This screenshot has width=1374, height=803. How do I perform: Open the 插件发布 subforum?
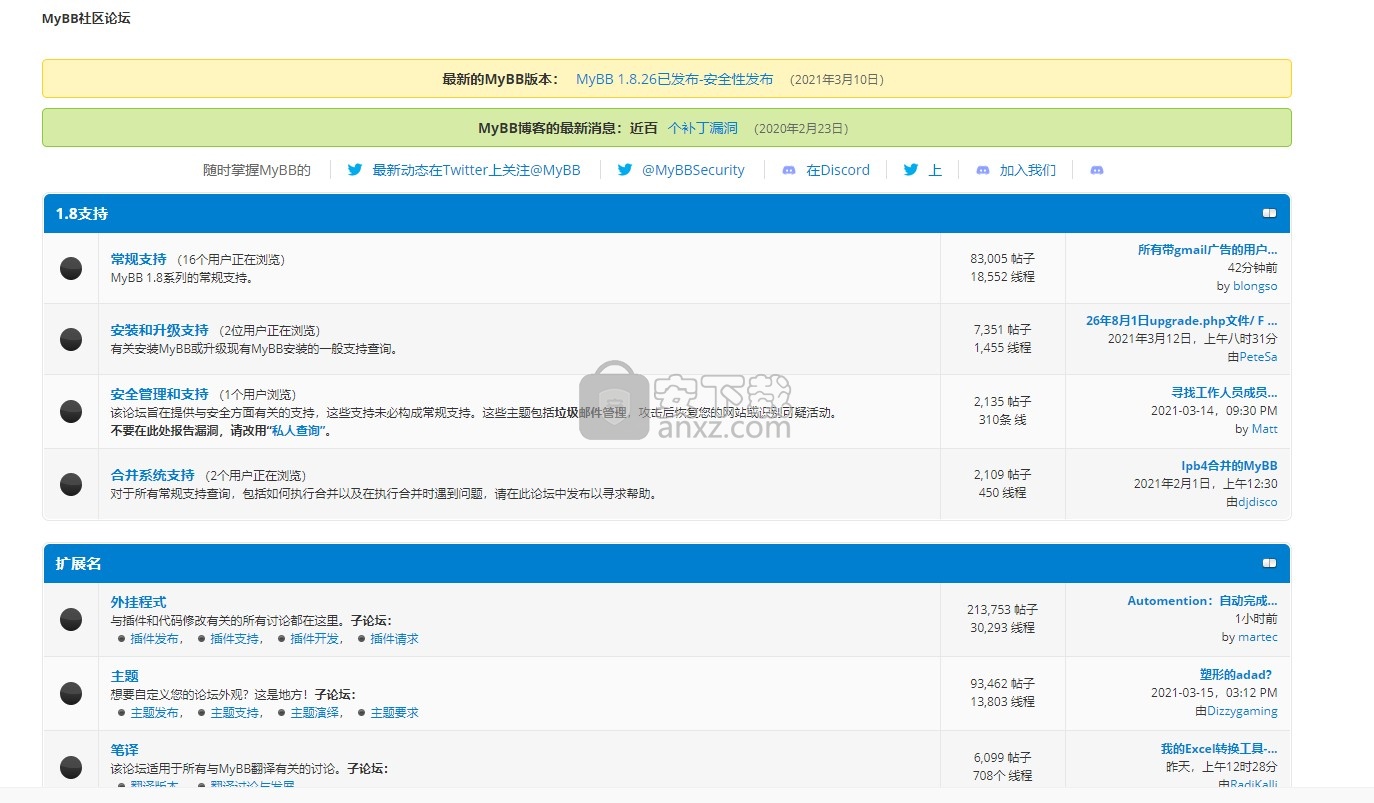pyautogui.click(x=156, y=639)
